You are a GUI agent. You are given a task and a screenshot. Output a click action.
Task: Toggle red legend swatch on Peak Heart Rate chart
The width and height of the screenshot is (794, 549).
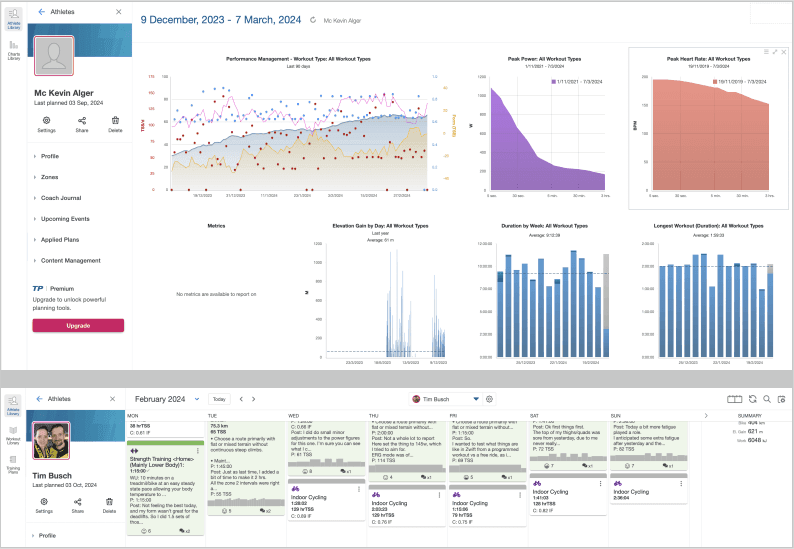(x=714, y=82)
